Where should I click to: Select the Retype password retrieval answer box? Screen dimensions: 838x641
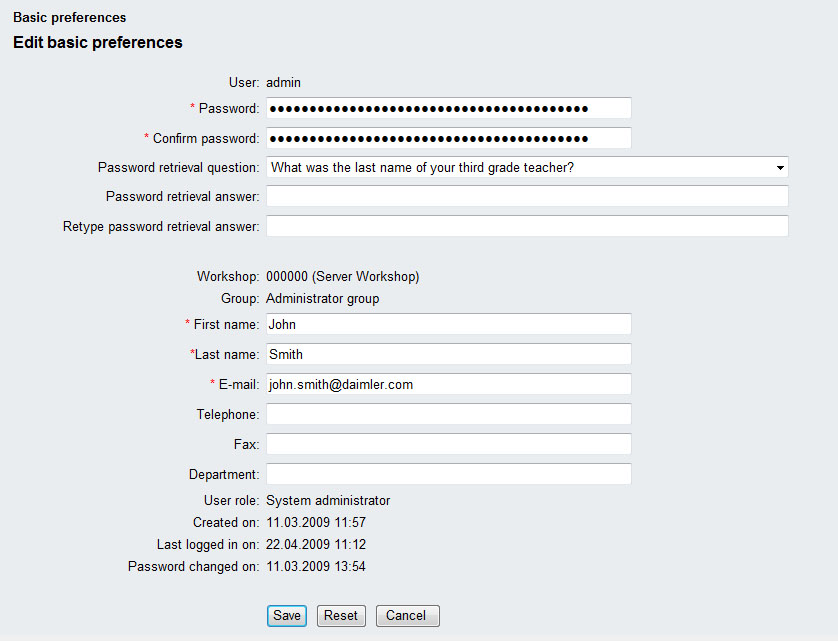tap(527, 226)
